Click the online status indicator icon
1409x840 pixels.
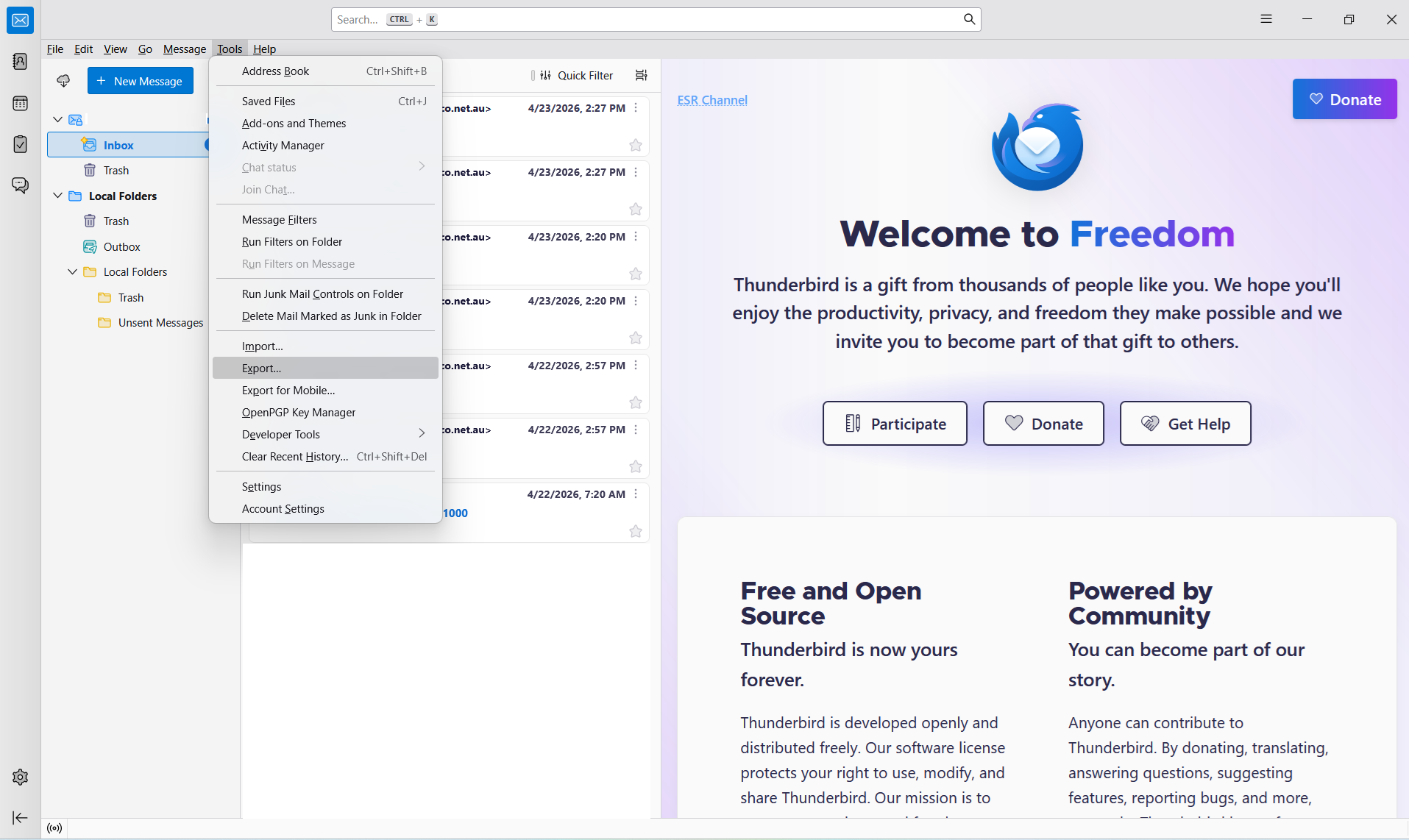[54, 828]
